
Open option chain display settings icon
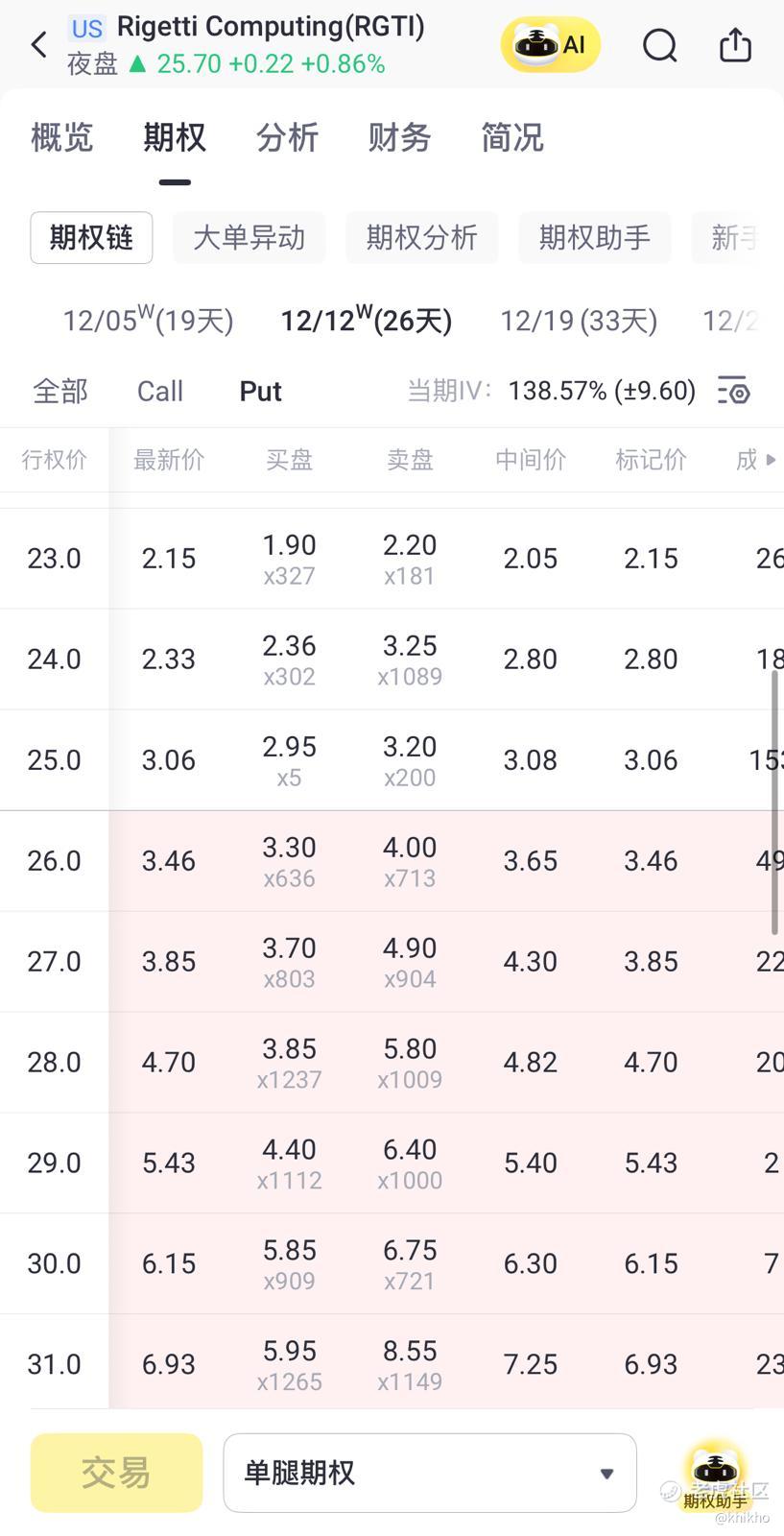(x=734, y=391)
